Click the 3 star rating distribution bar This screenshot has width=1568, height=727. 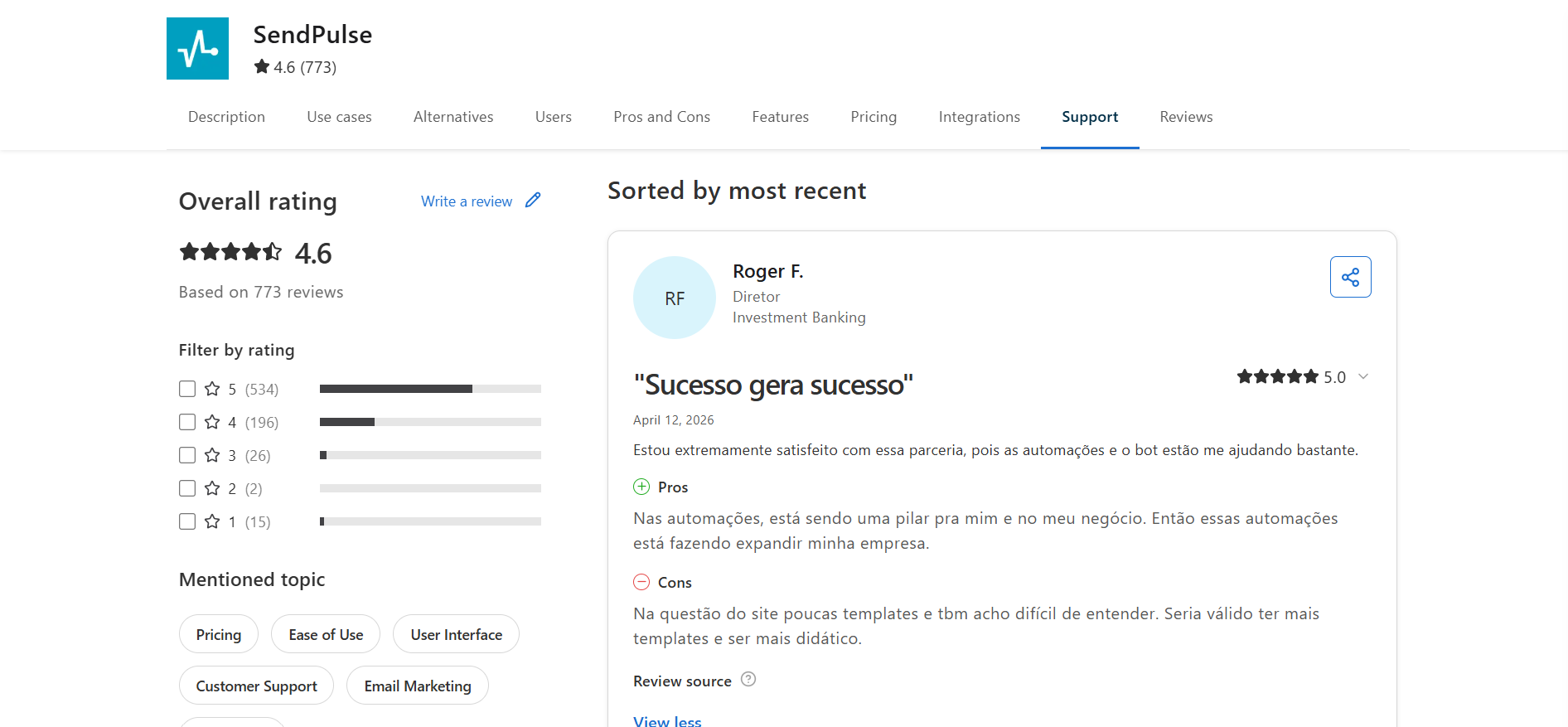pos(430,455)
